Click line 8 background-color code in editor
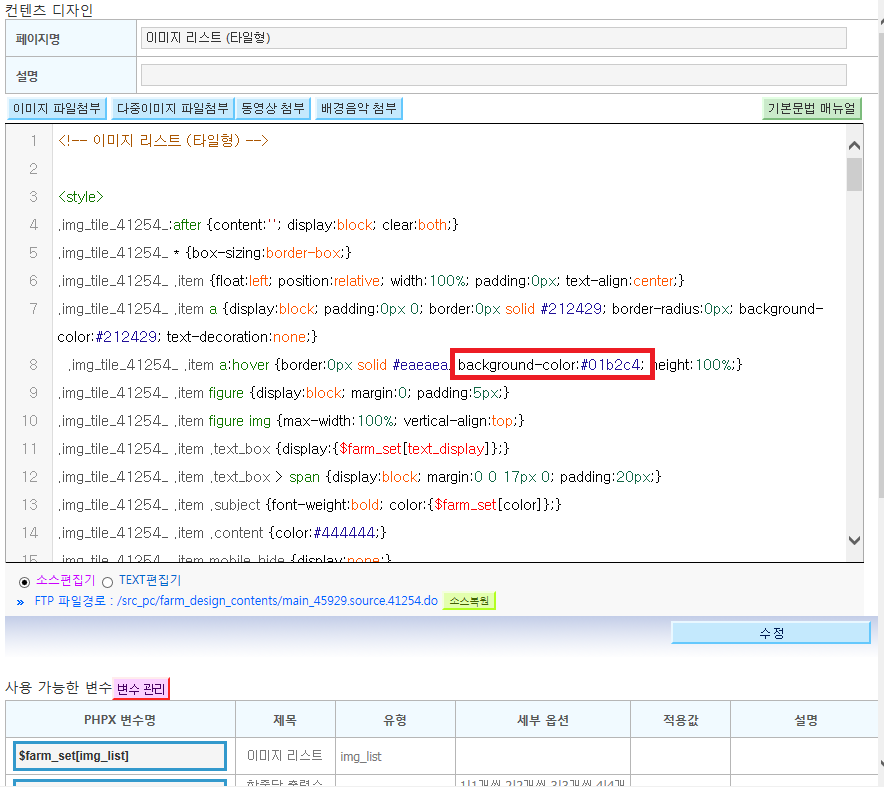Screen dimensions: 893x787 552,364
